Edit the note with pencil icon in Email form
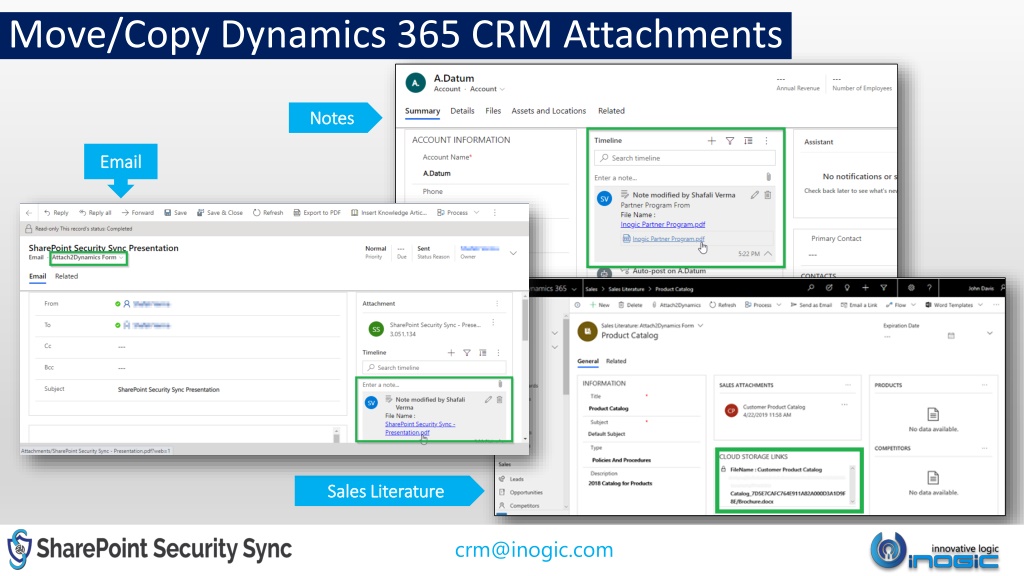The image size is (1024, 576). click(488, 400)
